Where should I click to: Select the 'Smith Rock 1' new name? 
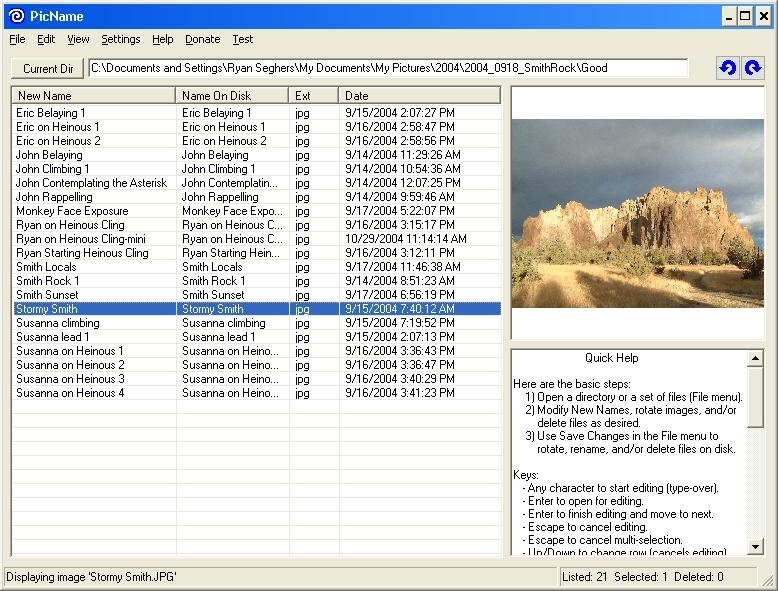coord(48,280)
